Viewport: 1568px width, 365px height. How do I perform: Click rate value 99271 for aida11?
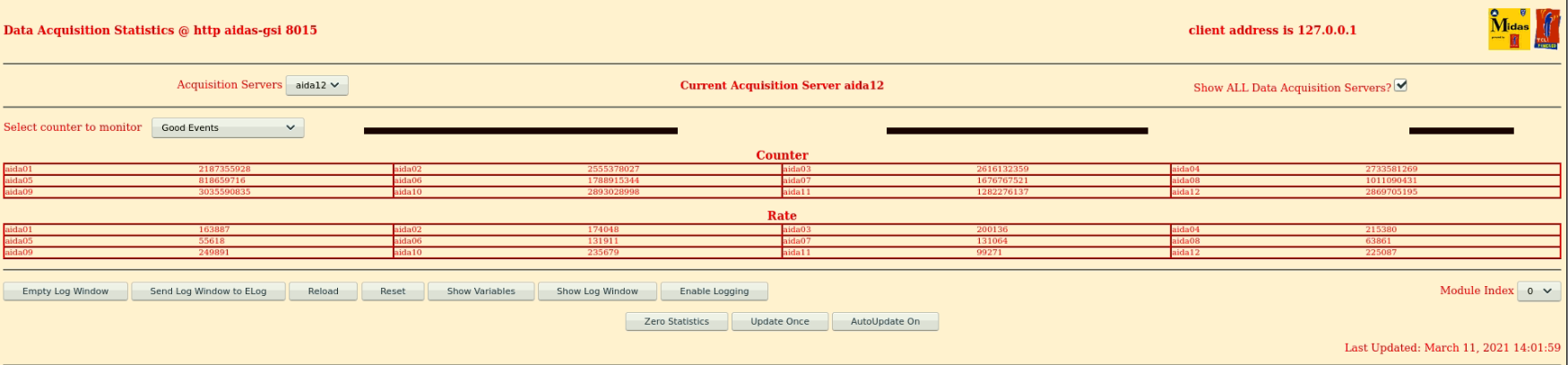pos(990,253)
